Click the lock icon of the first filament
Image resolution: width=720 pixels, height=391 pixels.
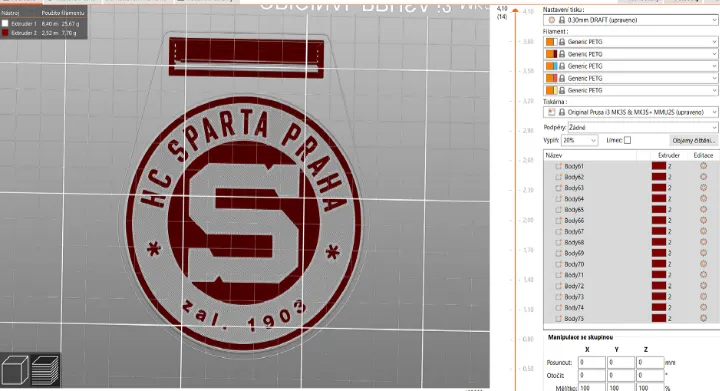(562, 42)
